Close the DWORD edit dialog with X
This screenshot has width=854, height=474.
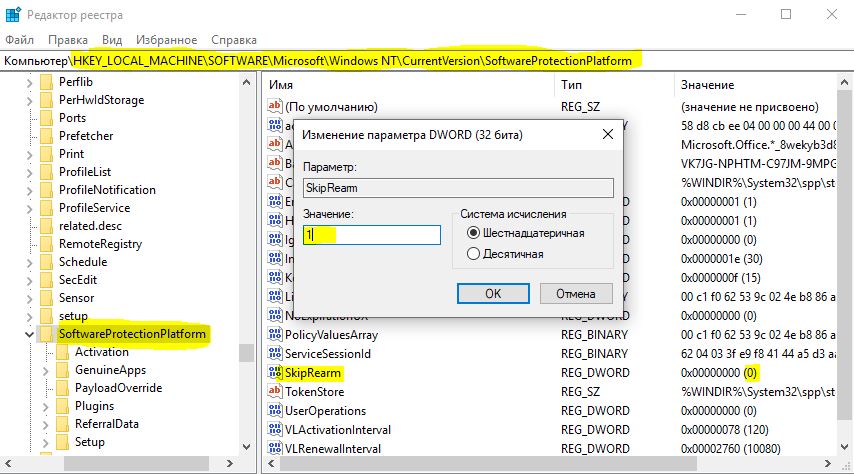pos(608,135)
